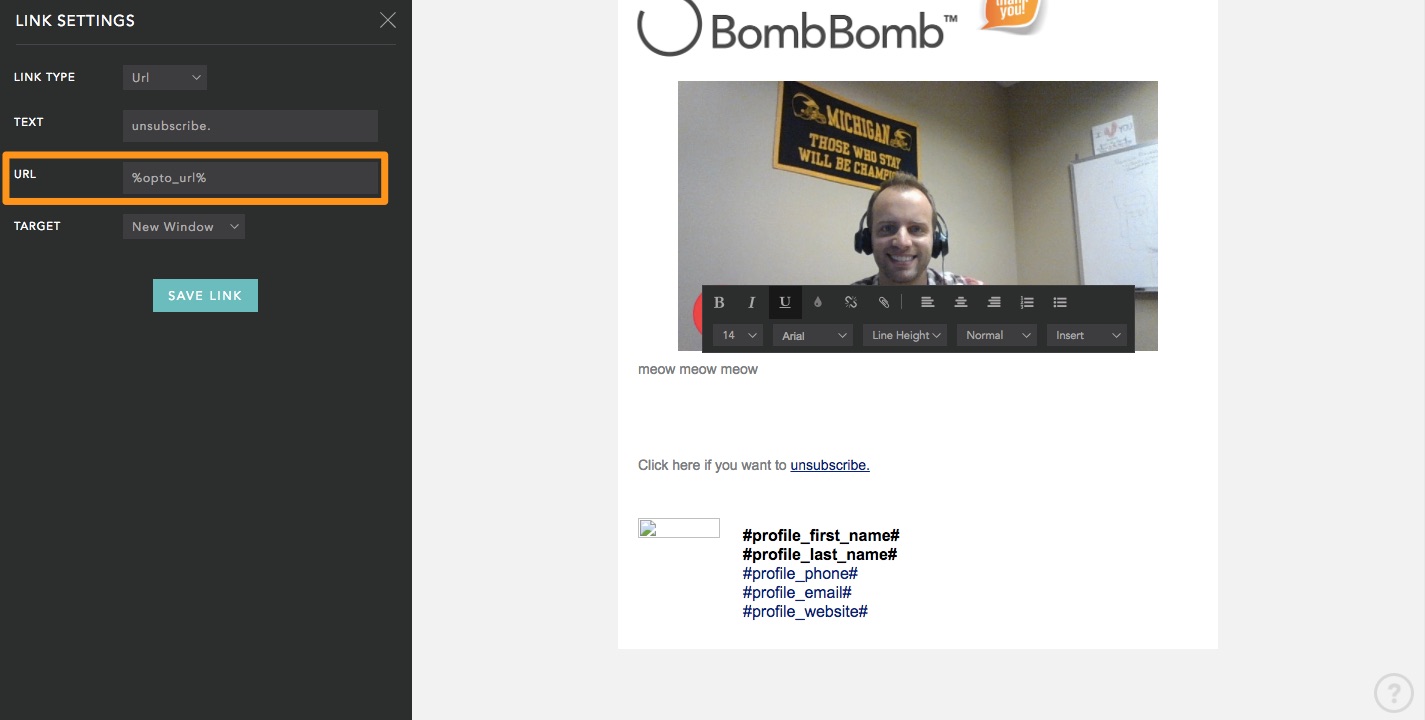Open the Insert dropdown menu
Screen dimensions: 1425x720
[1087, 336]
